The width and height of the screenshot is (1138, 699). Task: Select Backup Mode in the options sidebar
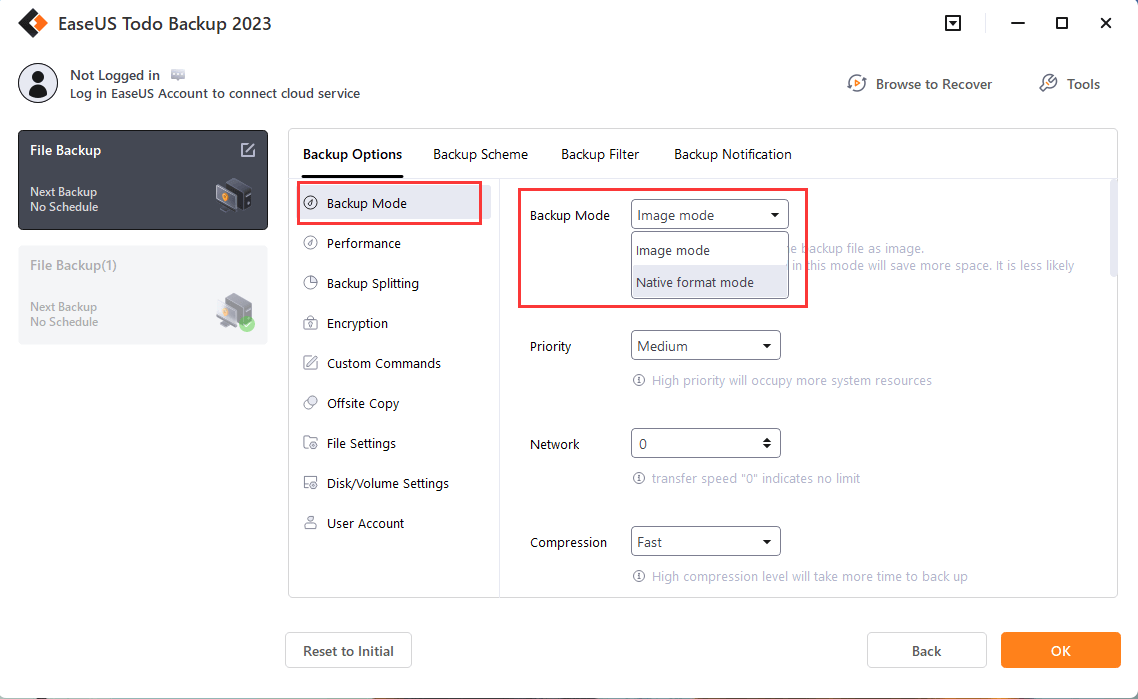(x=394, y=203)
